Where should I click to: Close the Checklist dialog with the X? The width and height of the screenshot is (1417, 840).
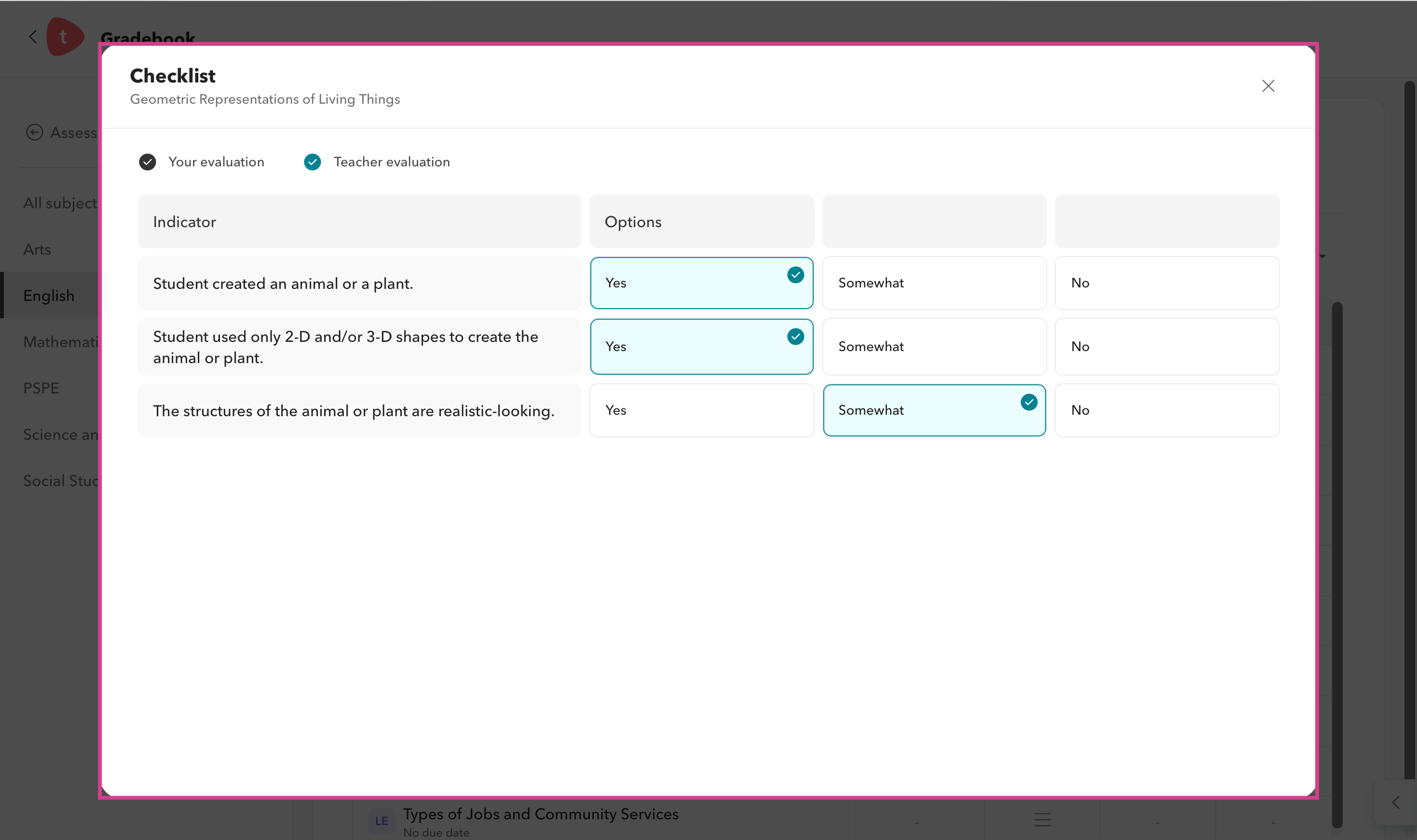[x=1268, y=85]
